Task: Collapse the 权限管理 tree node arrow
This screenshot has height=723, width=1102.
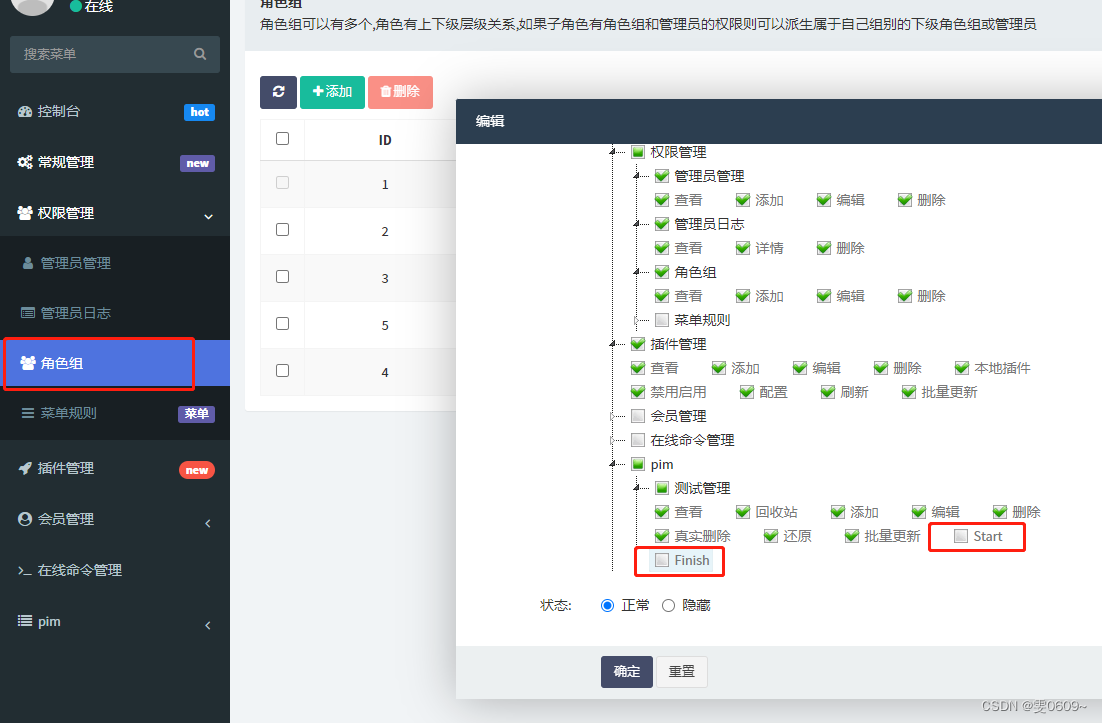Action: pos(613,152)
